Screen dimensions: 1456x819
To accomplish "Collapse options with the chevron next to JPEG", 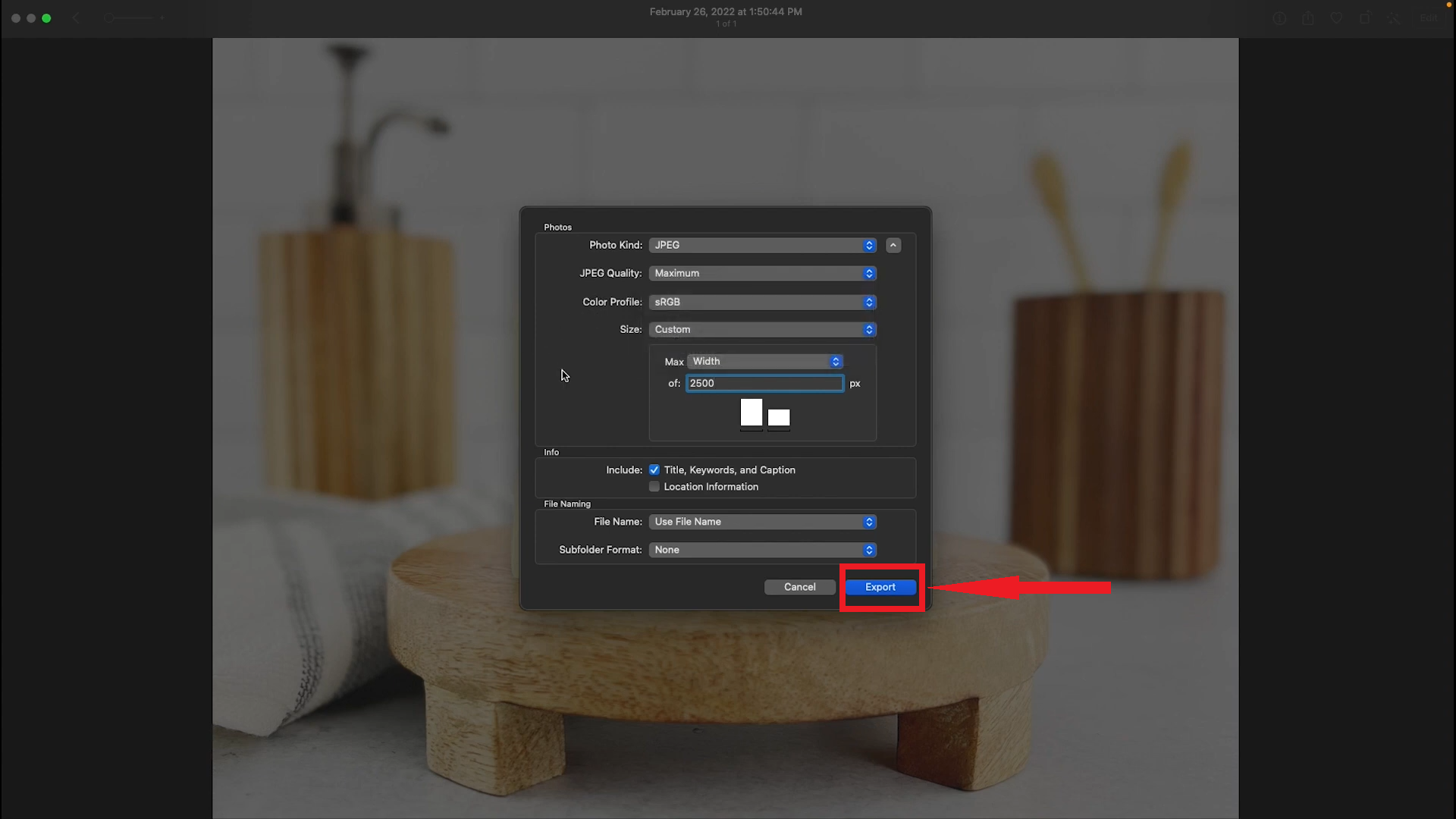I will [x=893, y=245].
